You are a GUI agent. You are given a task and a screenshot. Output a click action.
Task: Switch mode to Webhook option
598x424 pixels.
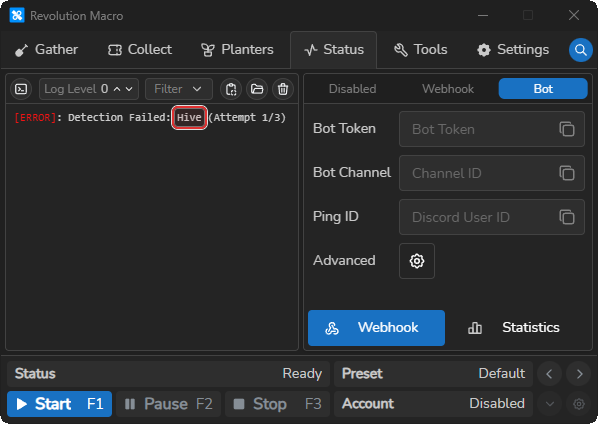pyautogui.click(x=448, y=89)
